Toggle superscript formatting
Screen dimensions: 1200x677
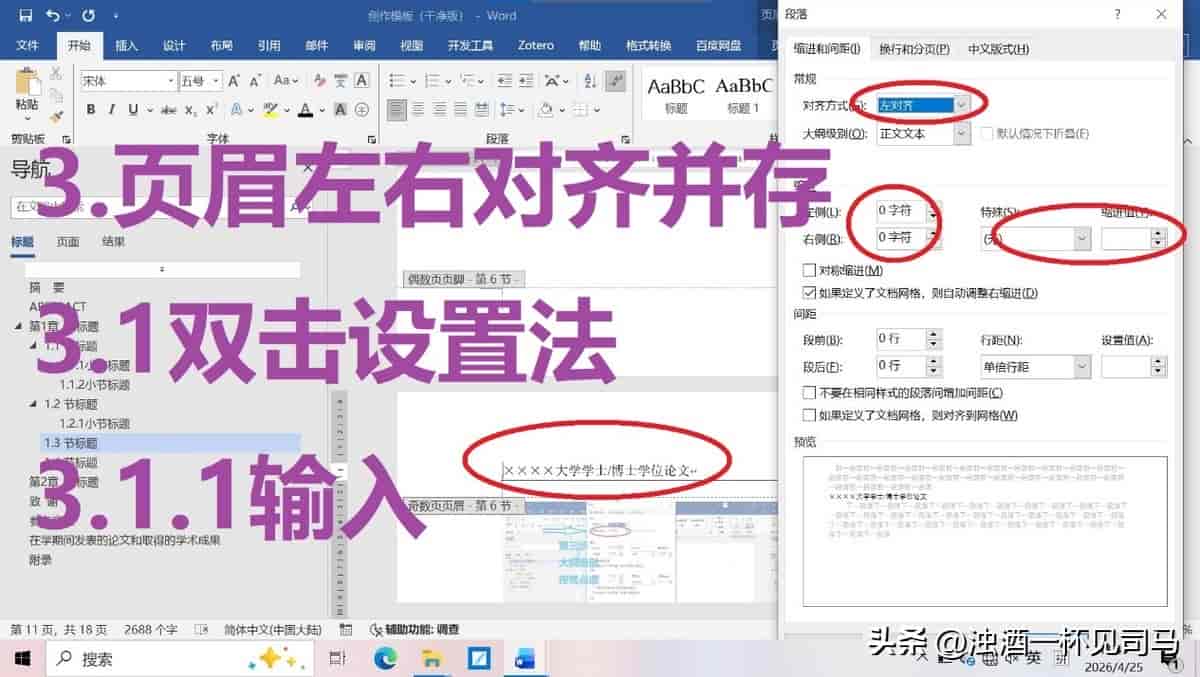pos(212,109)
